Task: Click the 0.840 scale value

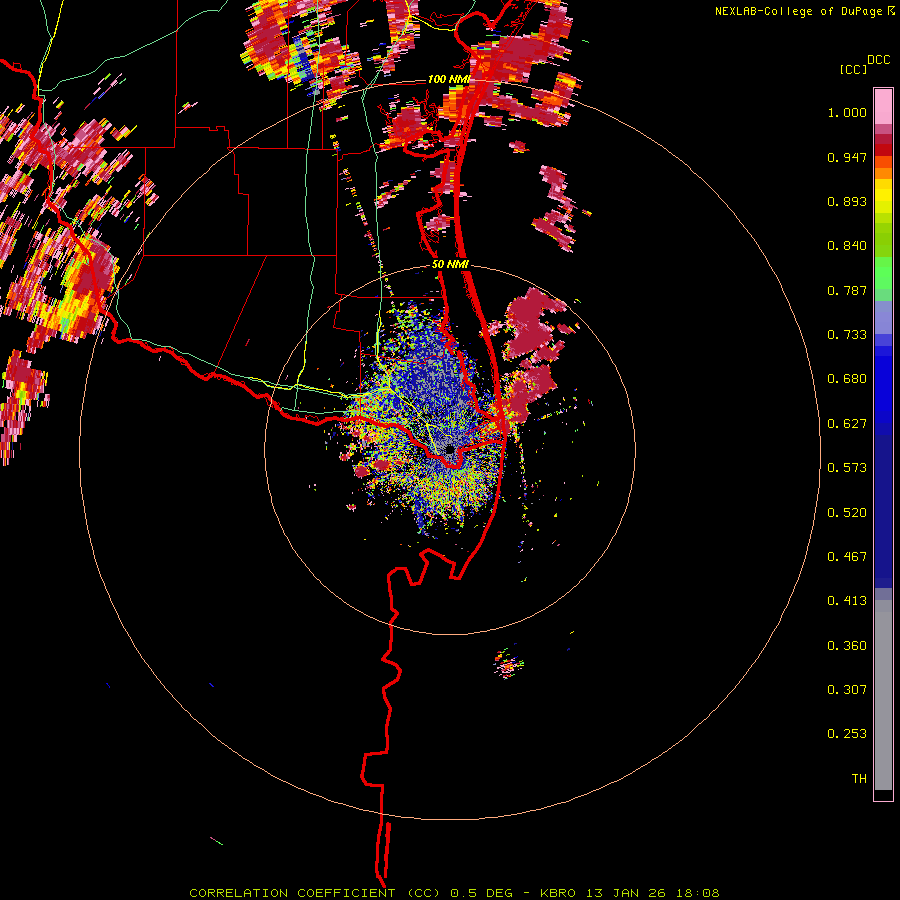Action: pyautogui.click(x=847, y=246)
